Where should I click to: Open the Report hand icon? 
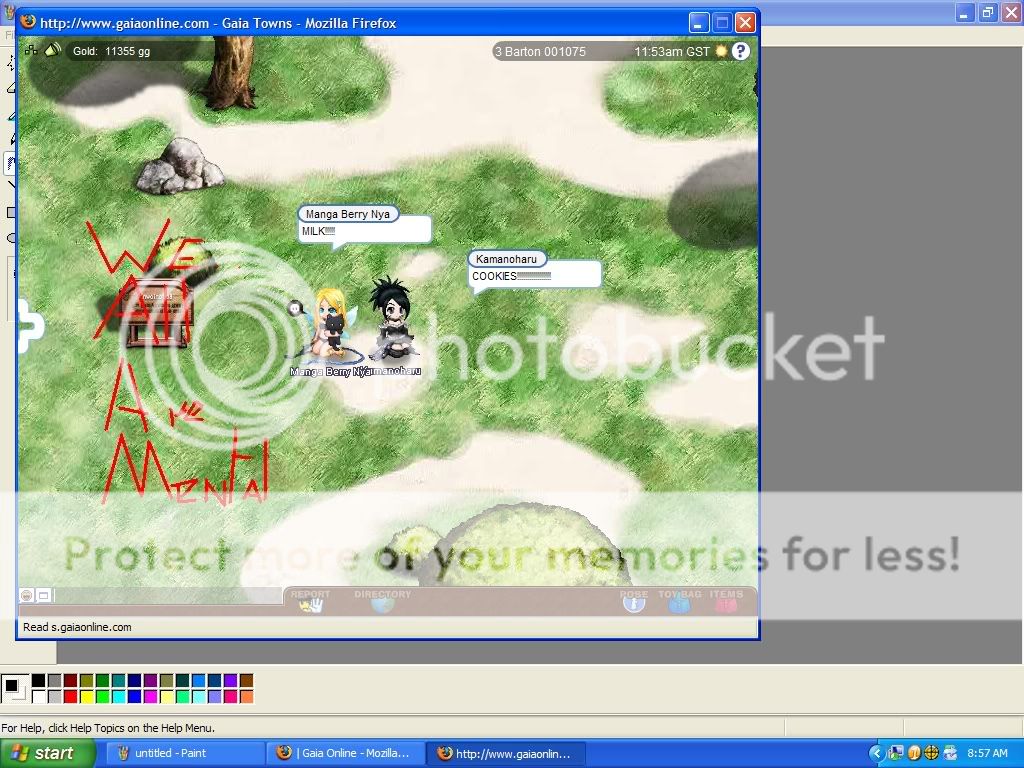click(x=311, y=602)
